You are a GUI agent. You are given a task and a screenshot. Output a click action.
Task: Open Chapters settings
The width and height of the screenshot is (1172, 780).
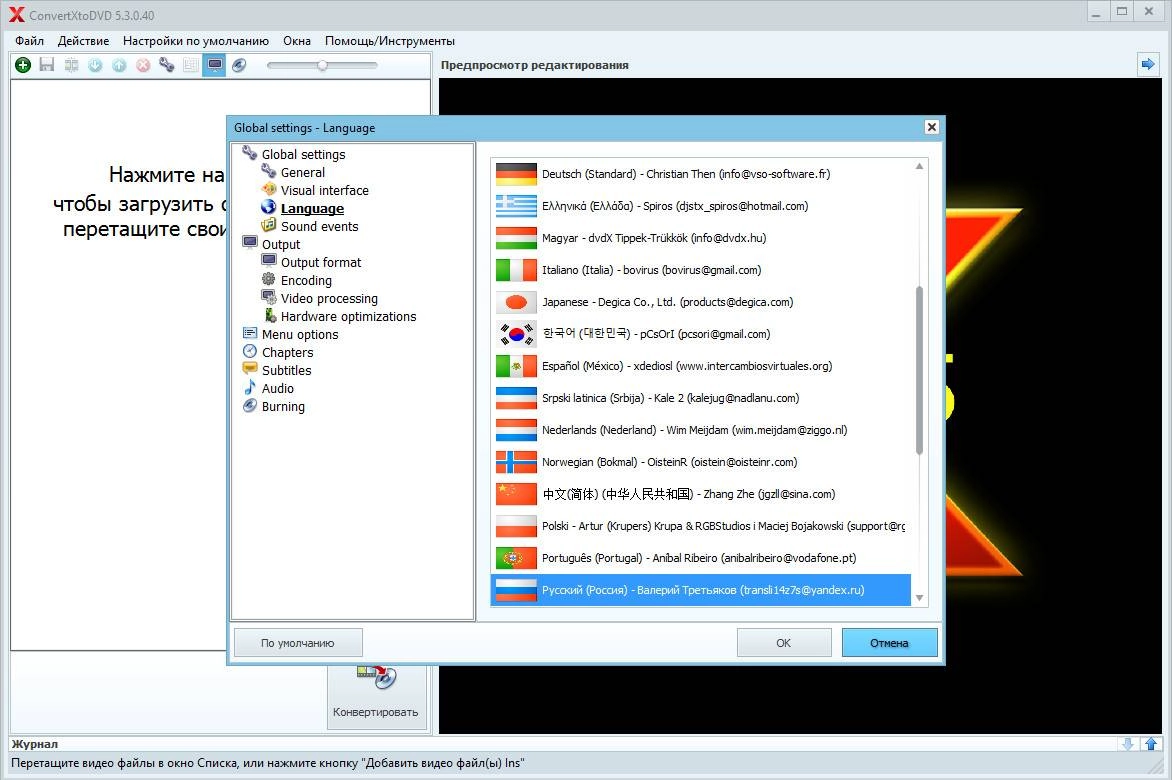(287, 353)
